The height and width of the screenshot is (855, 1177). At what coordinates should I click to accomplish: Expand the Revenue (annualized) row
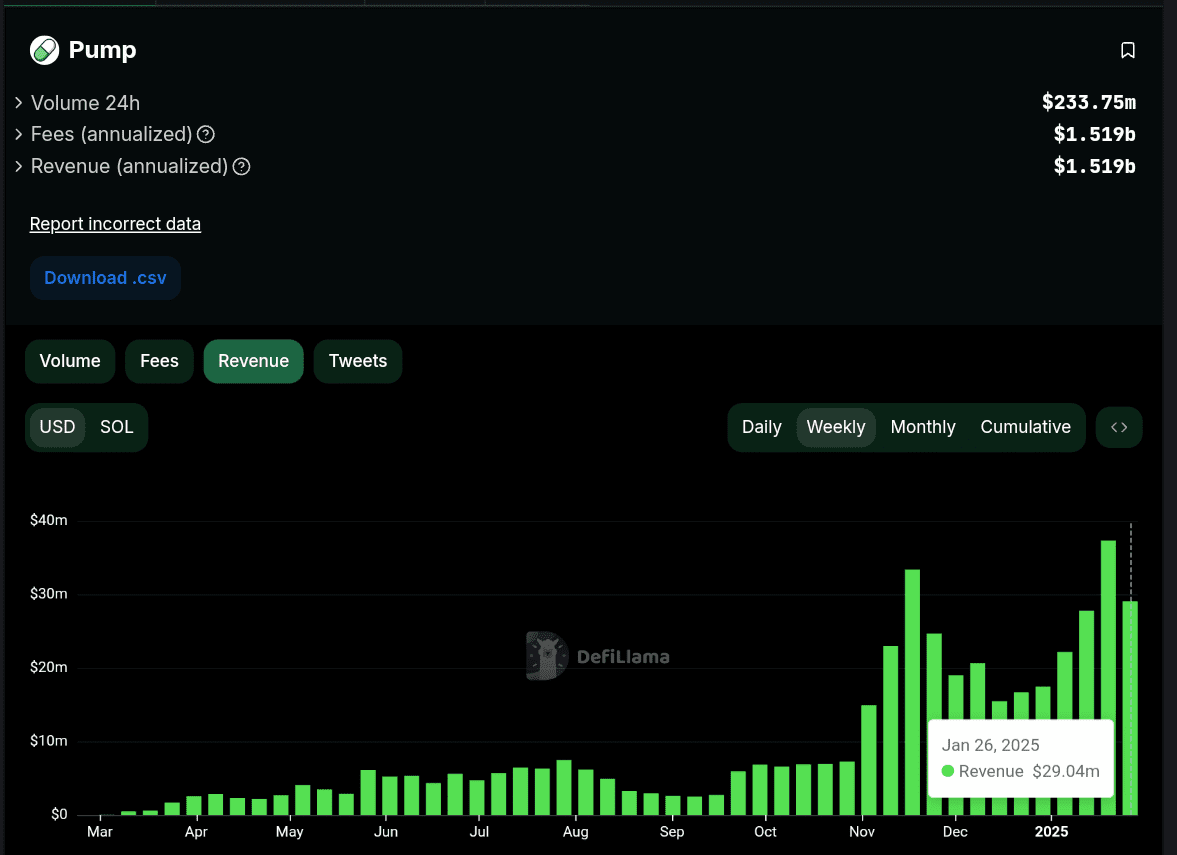19,166
